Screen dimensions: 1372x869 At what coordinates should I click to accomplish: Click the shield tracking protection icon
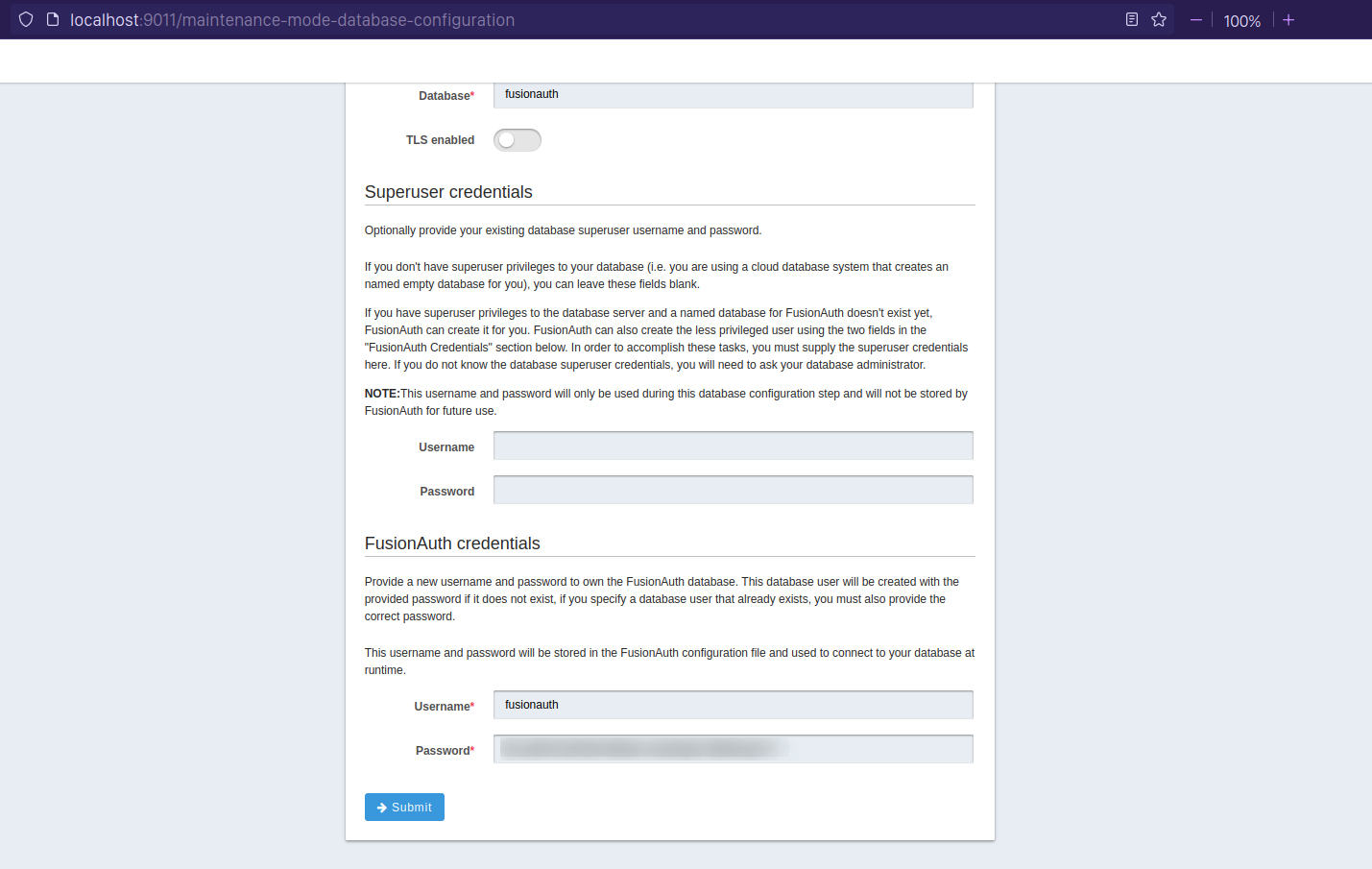[26, 19]
